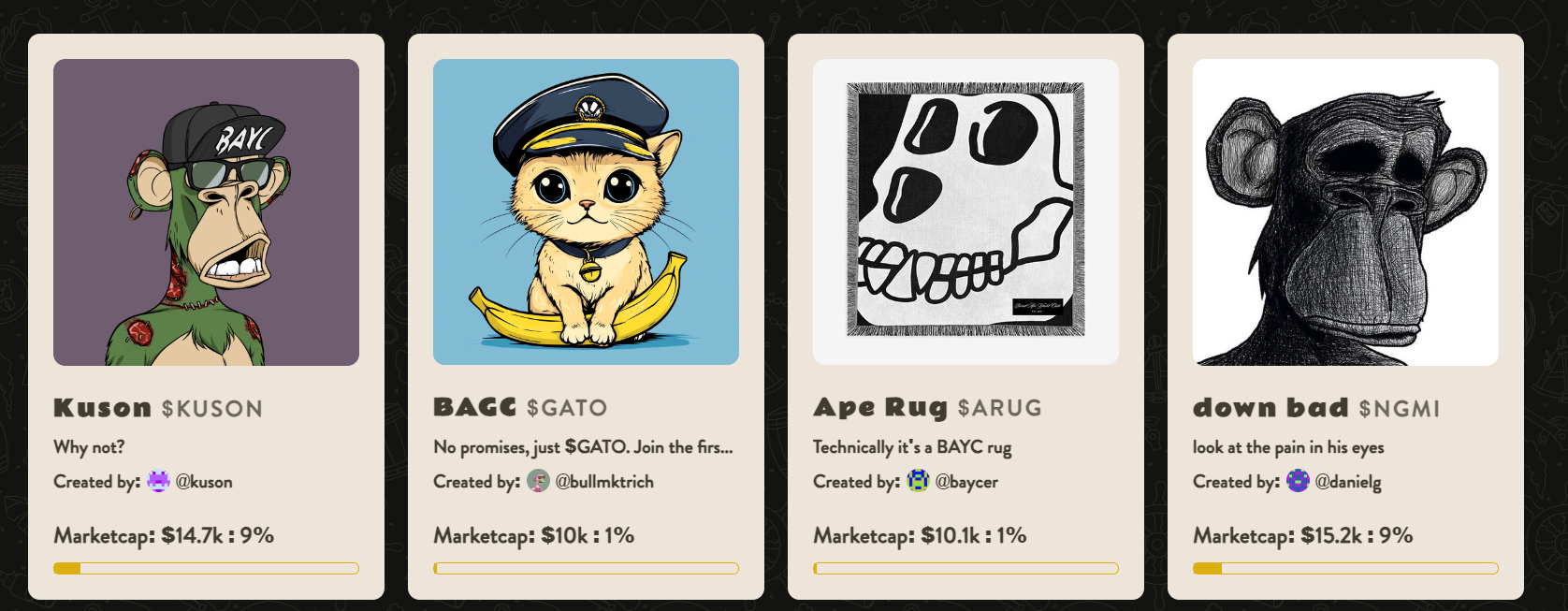This screenshot has height=611, width=1568.
Task: Visit the @baycer creator profile link
Action: point(966,482)
